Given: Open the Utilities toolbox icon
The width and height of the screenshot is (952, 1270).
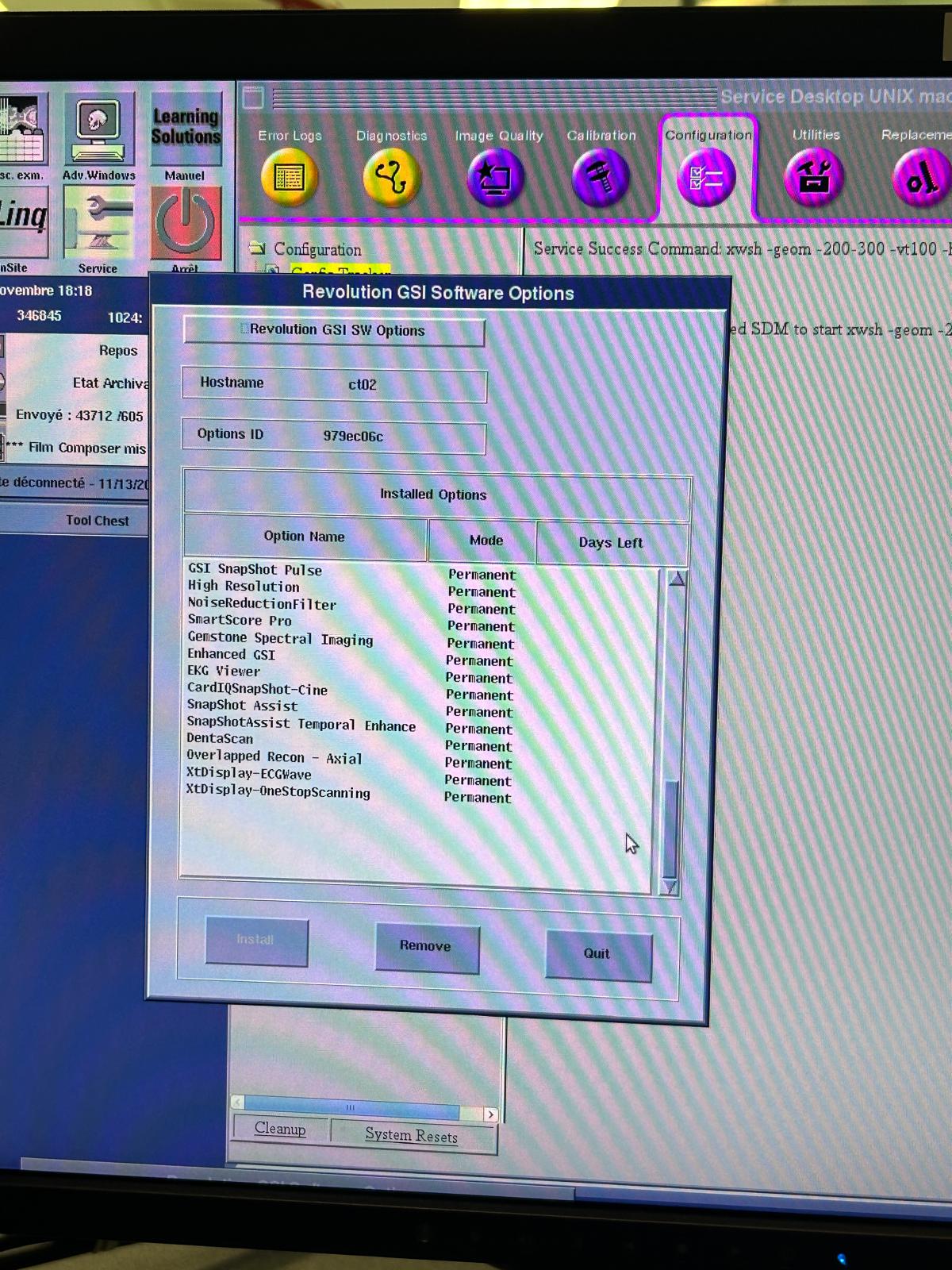Looking at the screenshot, I should [813, 176].
